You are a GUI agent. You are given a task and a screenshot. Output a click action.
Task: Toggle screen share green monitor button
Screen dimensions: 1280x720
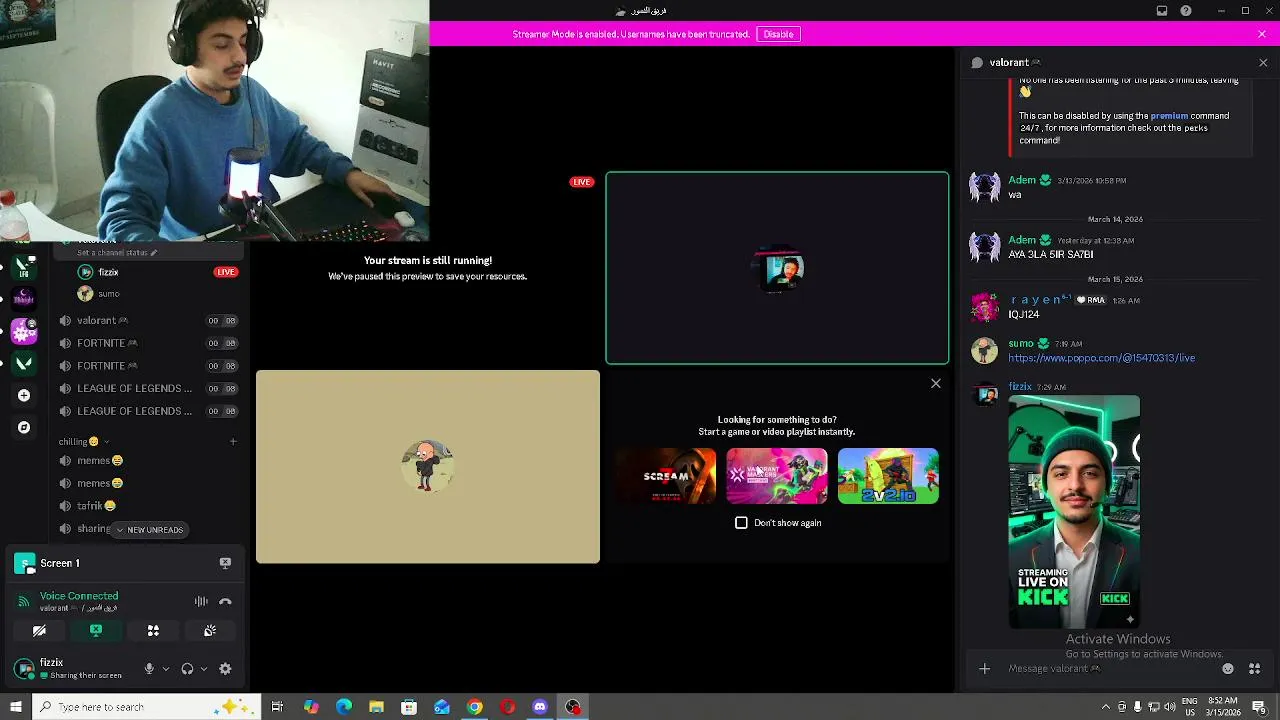(x=96, y=631)
